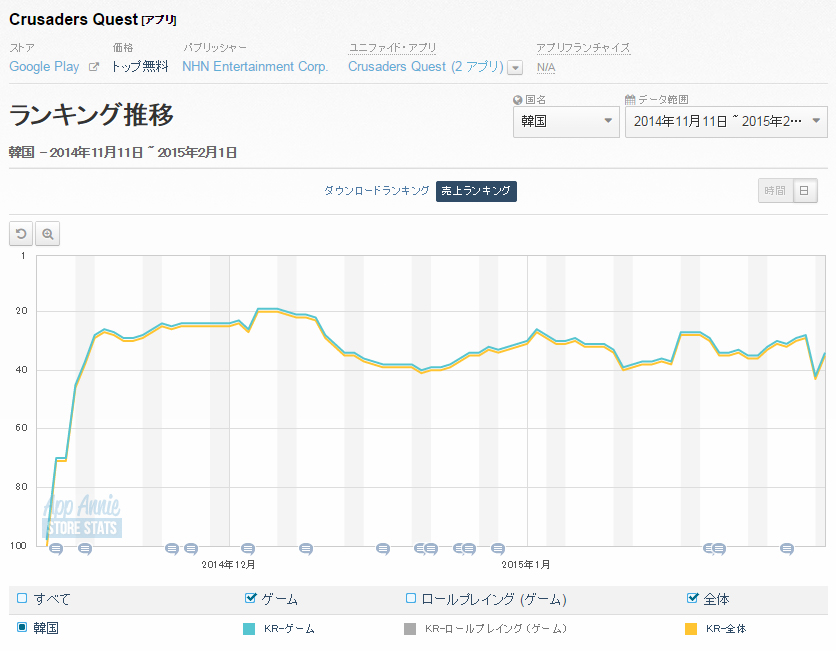Click the reset zoom undo icon
Viewport: 836px width, 651px height.
[21, 234]
